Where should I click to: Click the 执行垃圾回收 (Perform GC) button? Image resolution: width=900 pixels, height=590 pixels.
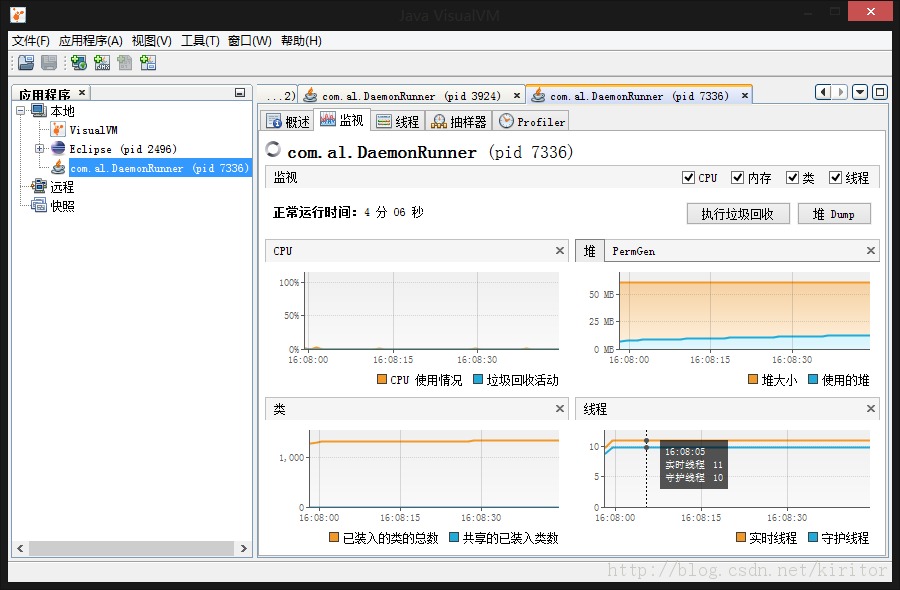point(737,213)
